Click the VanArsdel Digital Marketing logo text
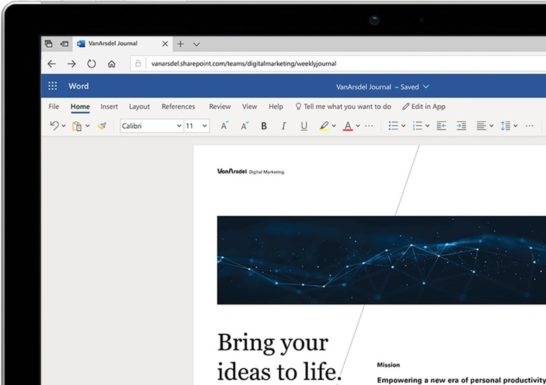This screenshot has height=385, width=546. pos(251,171)
